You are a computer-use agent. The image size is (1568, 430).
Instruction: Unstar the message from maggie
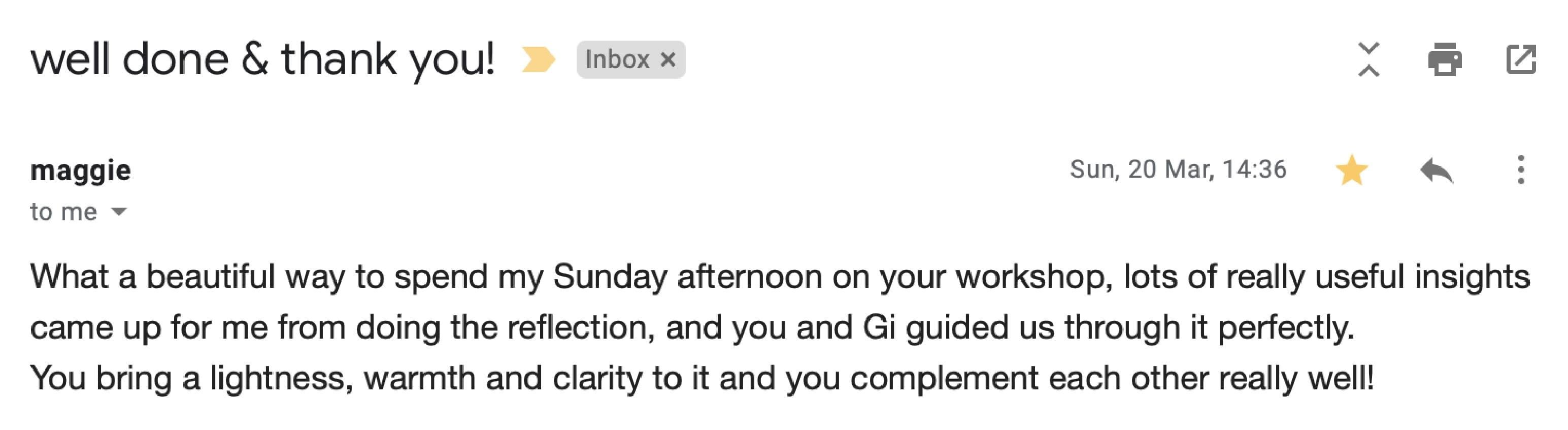coord(1351,170)
